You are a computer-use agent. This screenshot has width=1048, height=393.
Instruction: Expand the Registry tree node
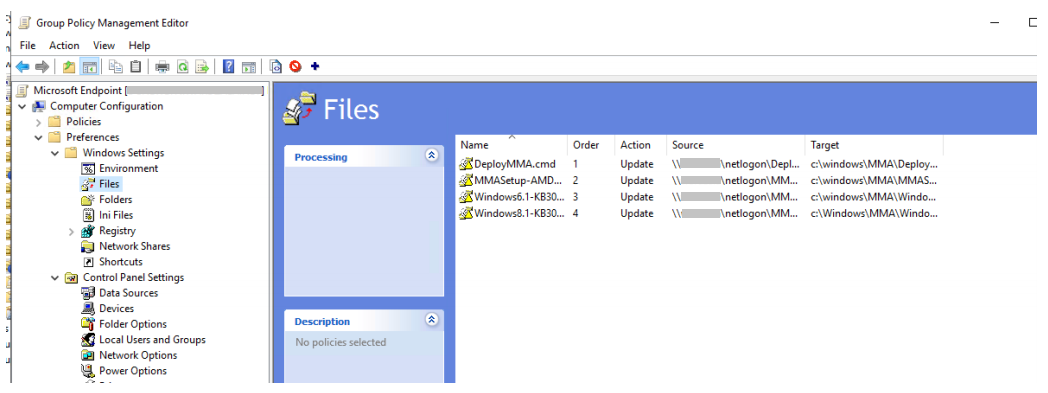pyautogui.click(x=71, y=231)
